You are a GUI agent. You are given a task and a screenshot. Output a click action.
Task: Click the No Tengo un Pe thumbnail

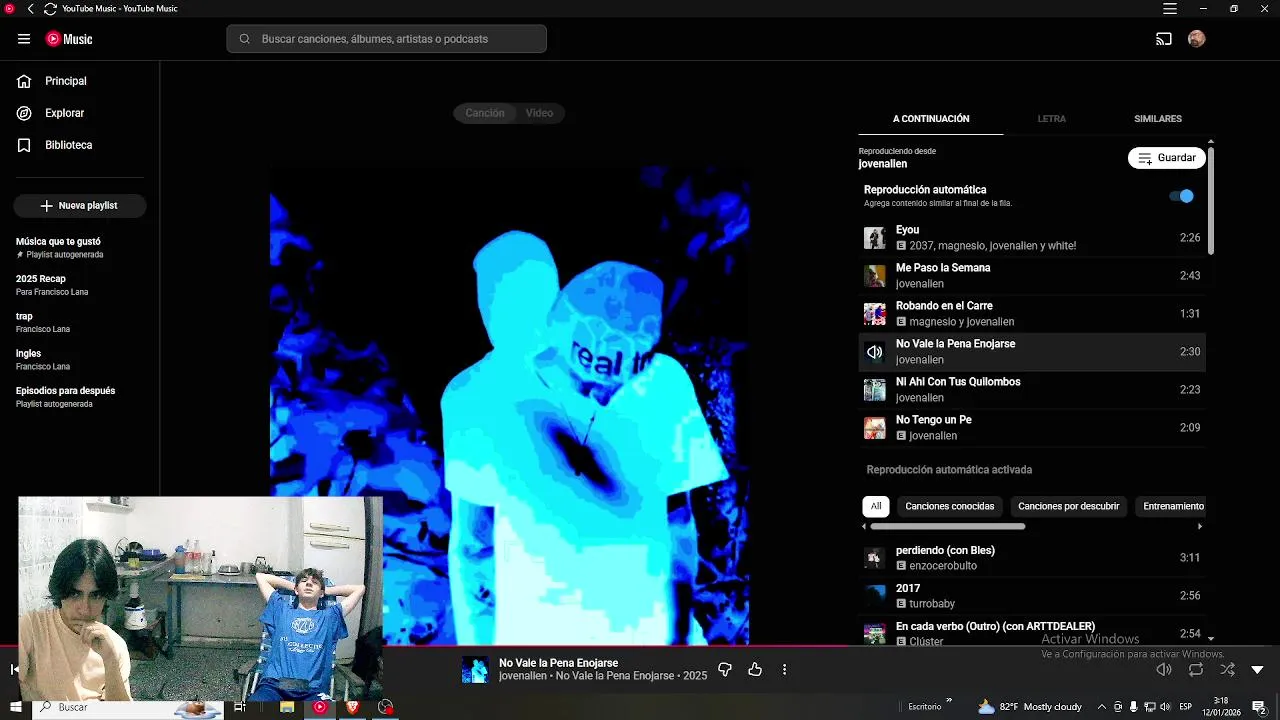875,428
